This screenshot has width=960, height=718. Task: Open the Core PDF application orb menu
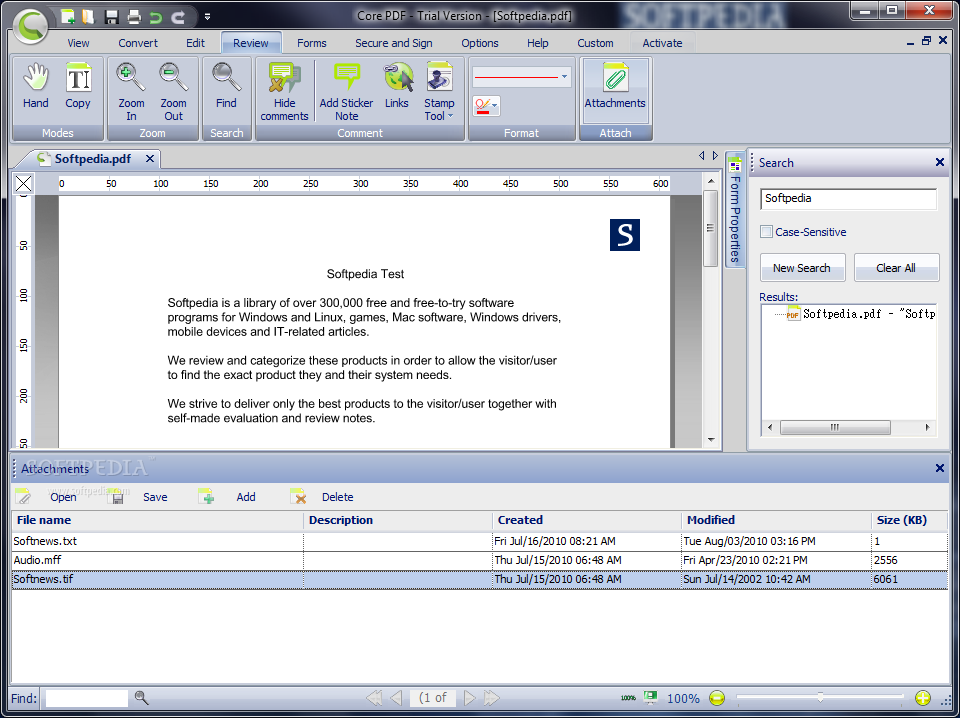click(31, 25)
